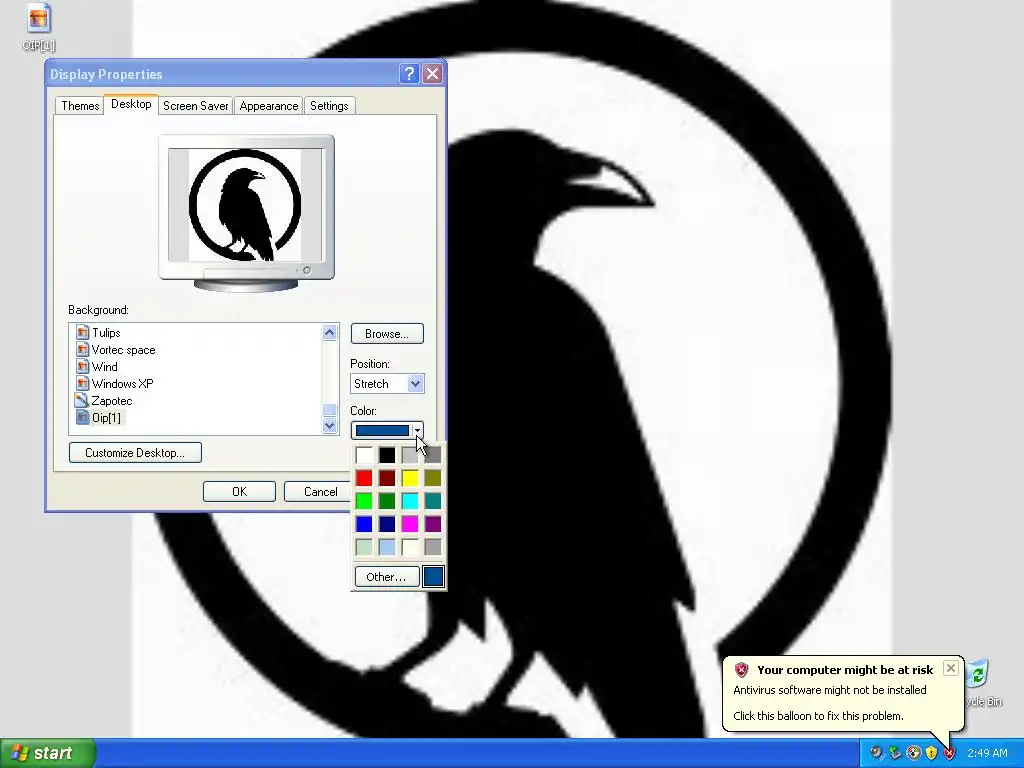Go to the Settings tab

pos(329,106)
